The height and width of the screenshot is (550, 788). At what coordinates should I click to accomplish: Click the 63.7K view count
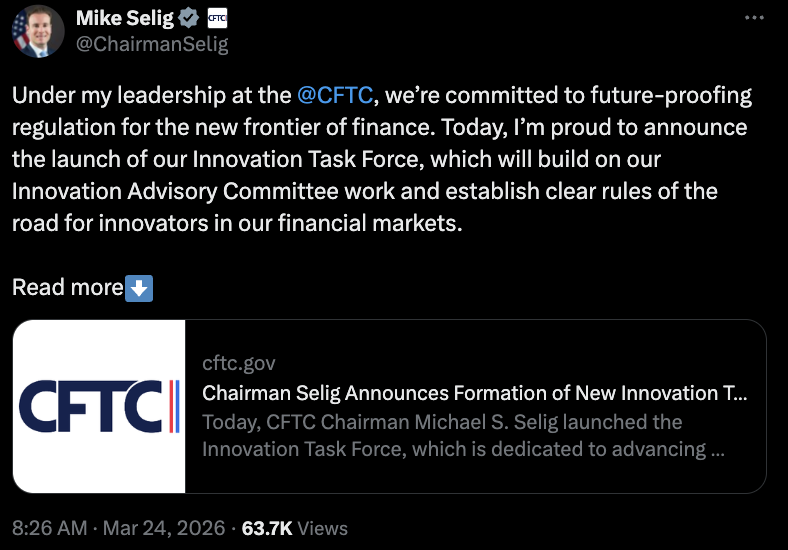(267, 527)
